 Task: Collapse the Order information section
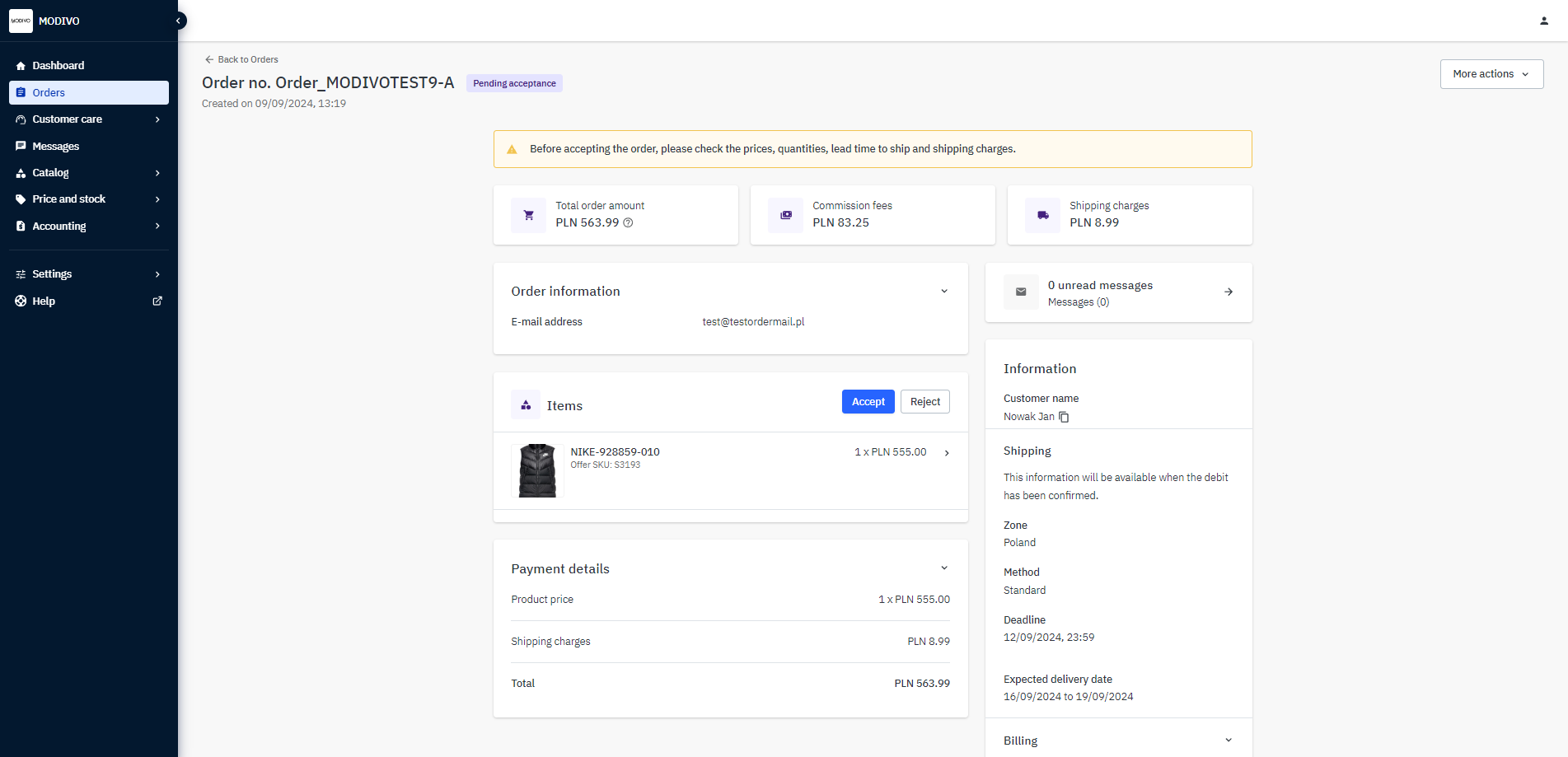point(944,291)
